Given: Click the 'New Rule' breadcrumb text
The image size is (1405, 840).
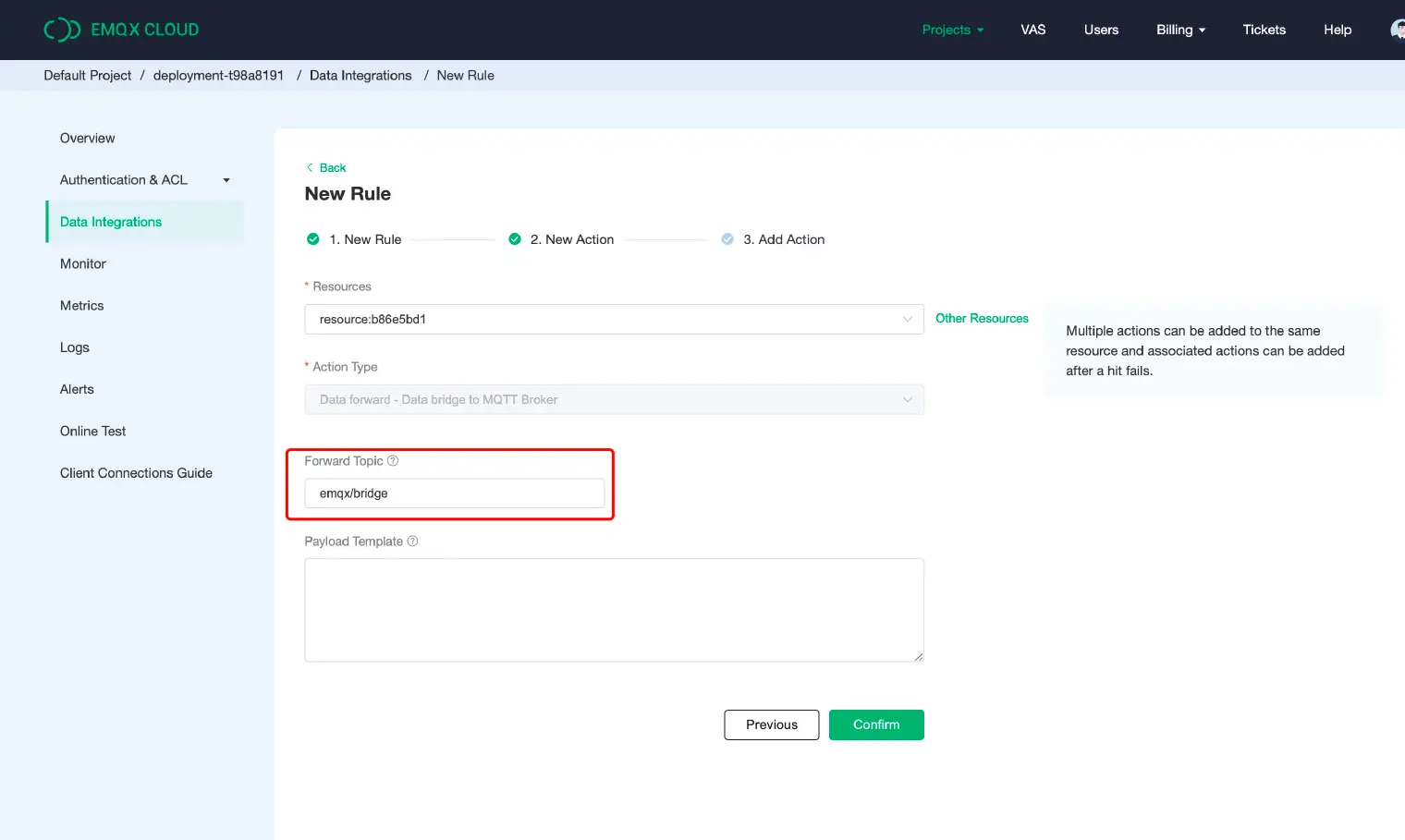Looking at the screenshot, I should 465,76.
